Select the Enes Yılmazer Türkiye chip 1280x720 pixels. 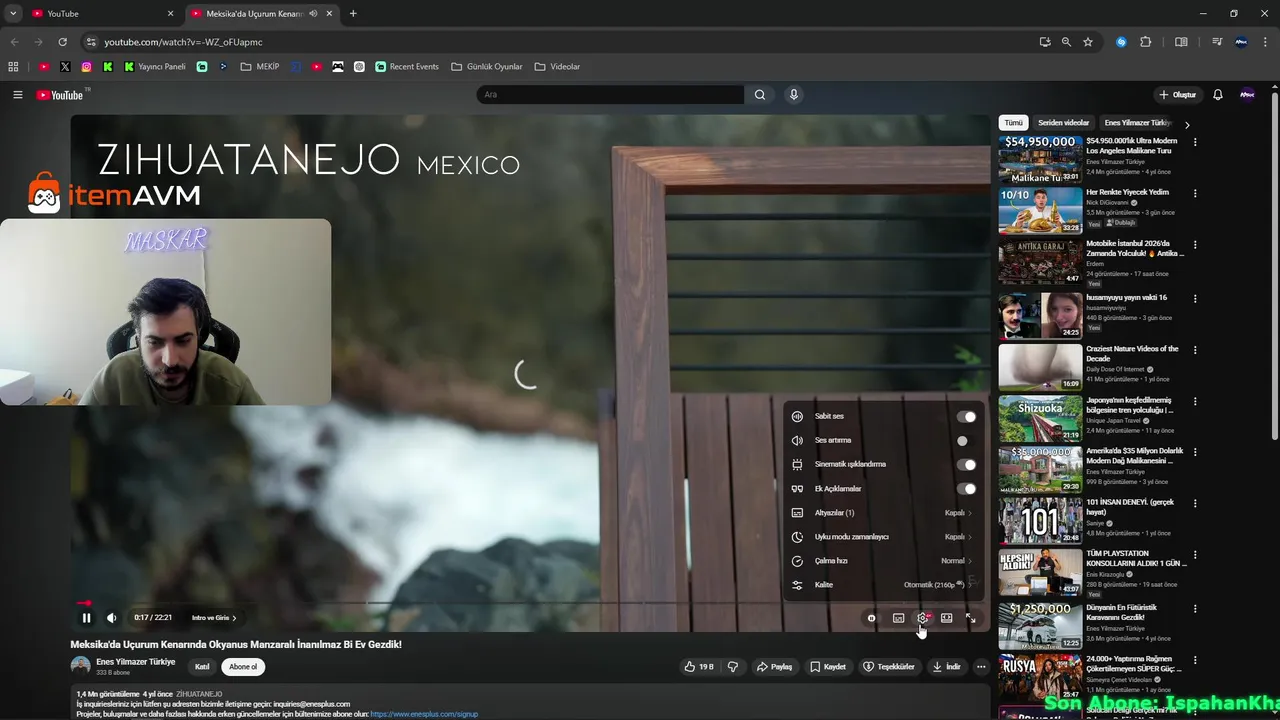1137,123
